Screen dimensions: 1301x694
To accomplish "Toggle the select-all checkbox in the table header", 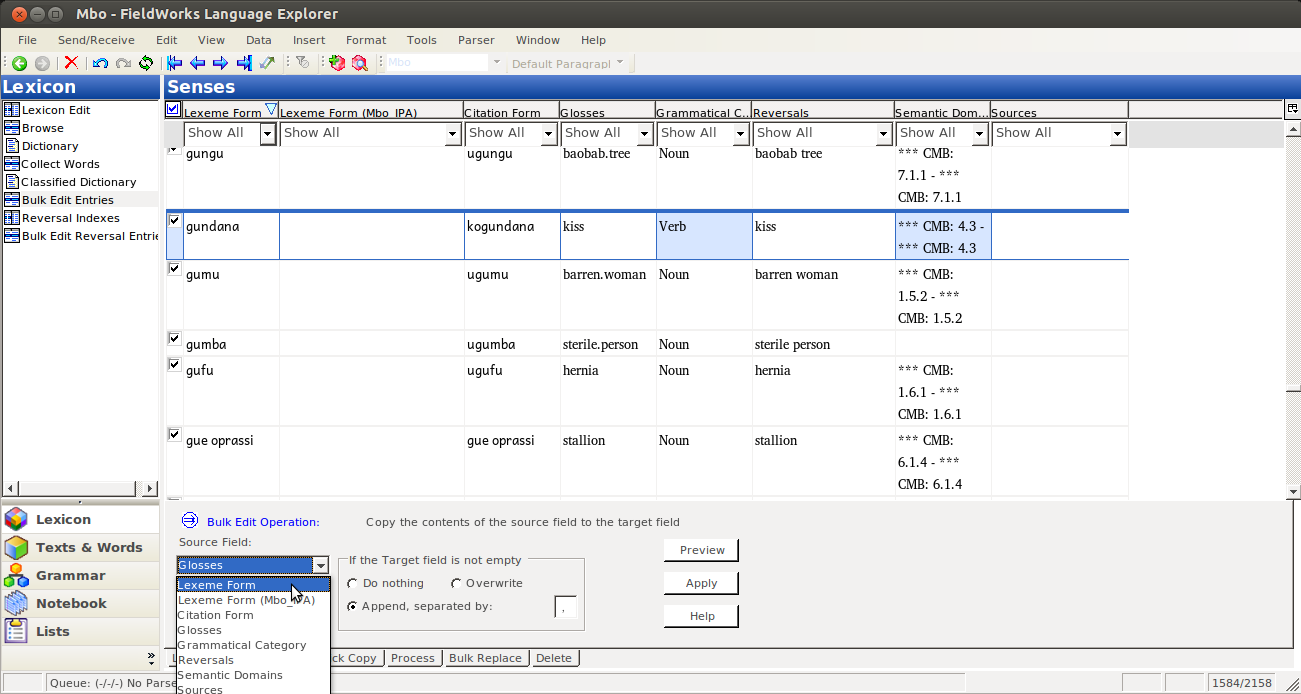I will 173,109.
